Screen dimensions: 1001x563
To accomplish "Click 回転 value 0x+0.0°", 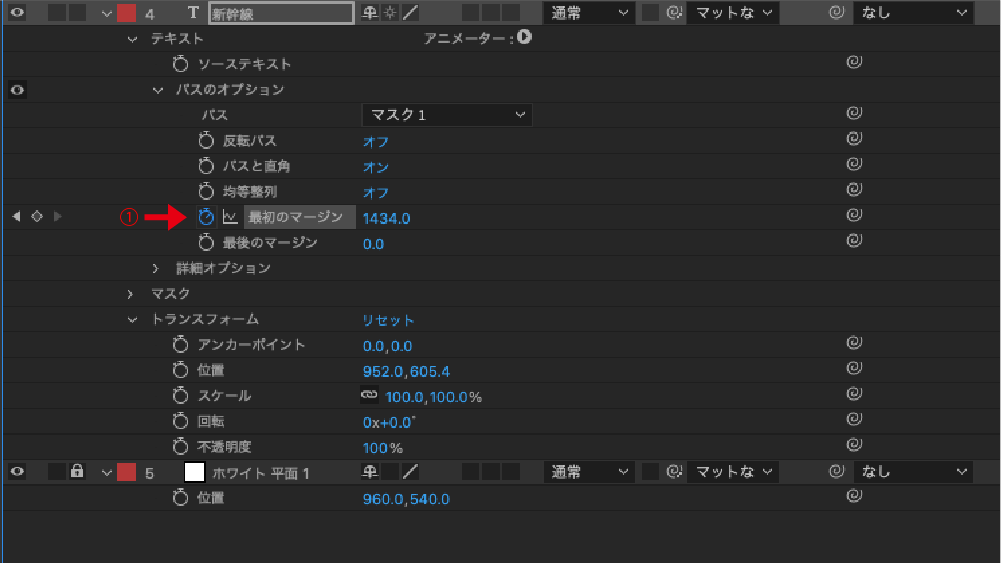I will (389, 423).
